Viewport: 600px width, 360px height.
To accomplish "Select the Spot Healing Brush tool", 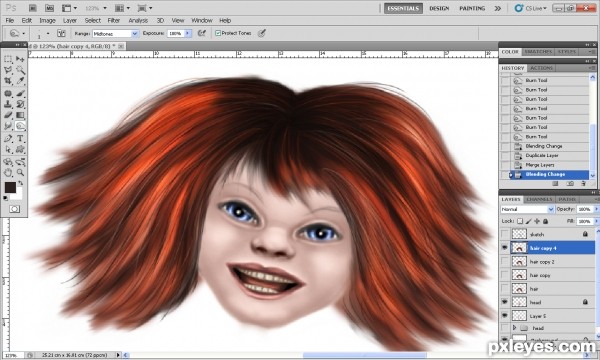I will tap(8, 93).
